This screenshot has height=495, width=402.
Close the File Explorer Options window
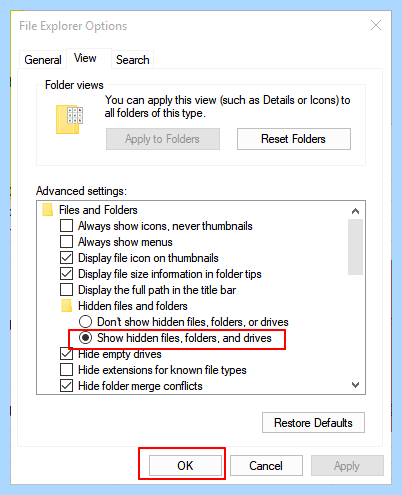coord(376,25)
